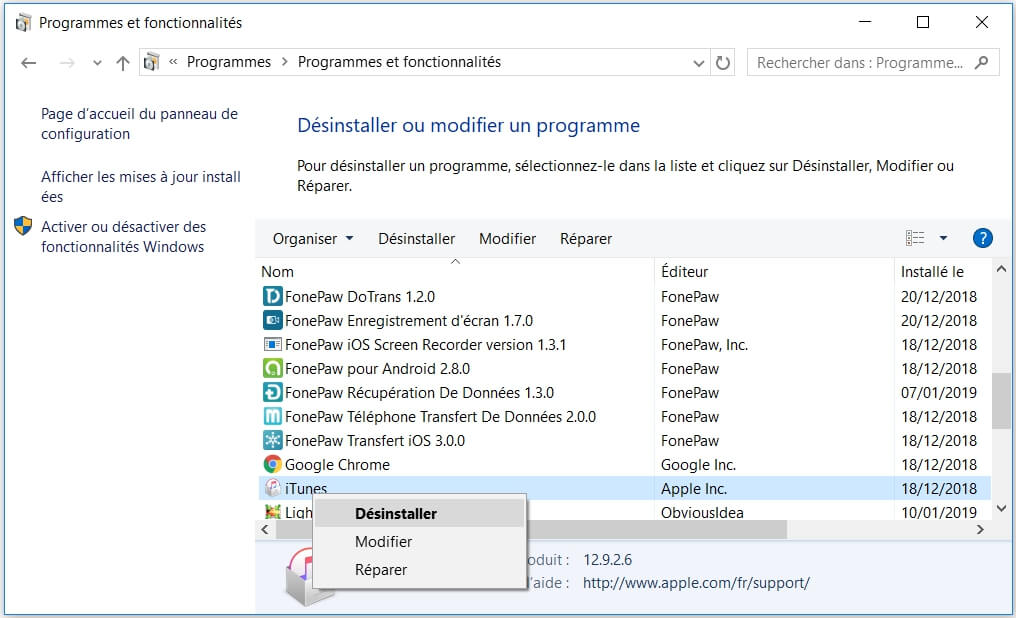
Task: Click the FonePaw pour Android icon
Action: point(273,369)
